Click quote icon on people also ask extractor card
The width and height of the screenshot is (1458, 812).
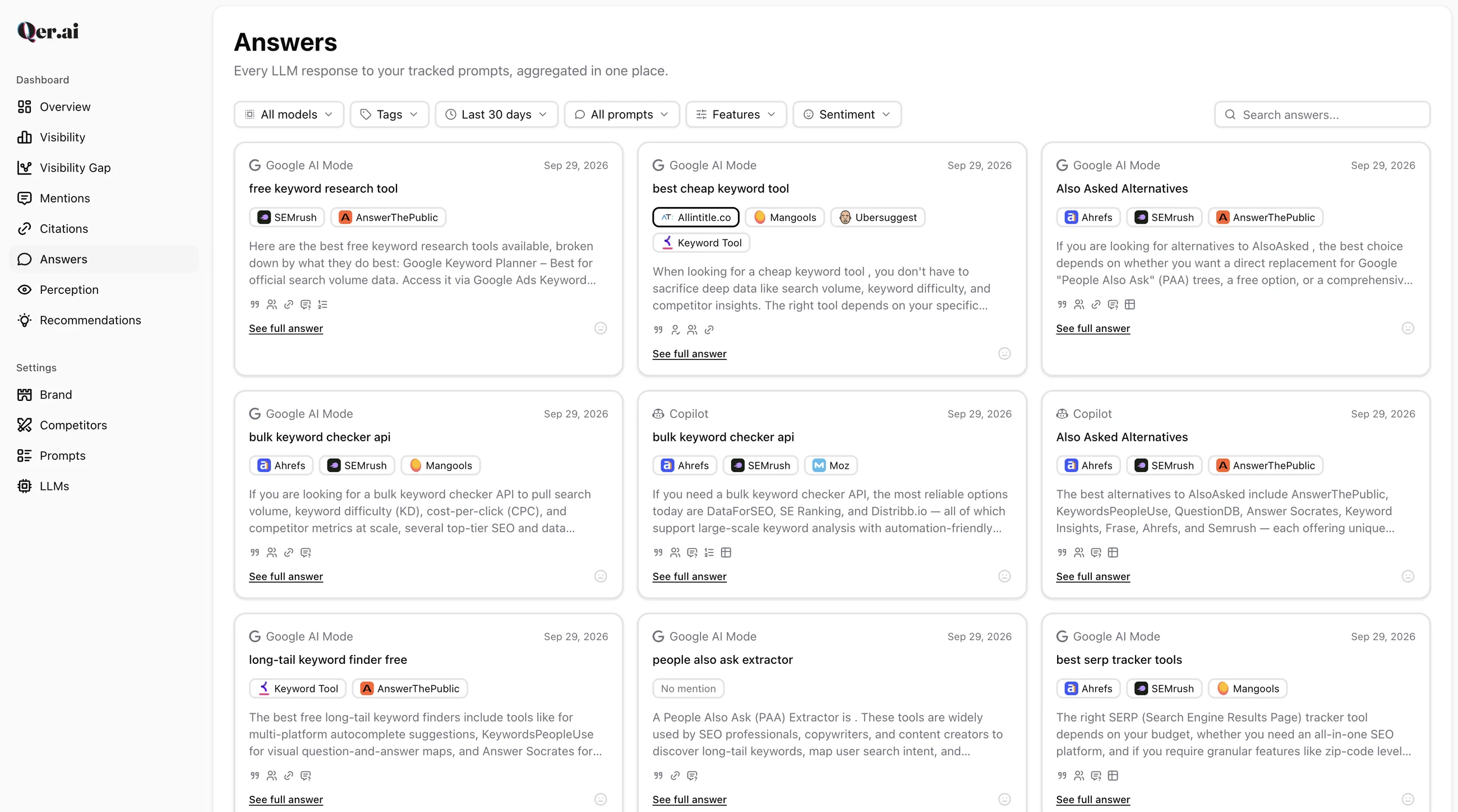[658, 776]
